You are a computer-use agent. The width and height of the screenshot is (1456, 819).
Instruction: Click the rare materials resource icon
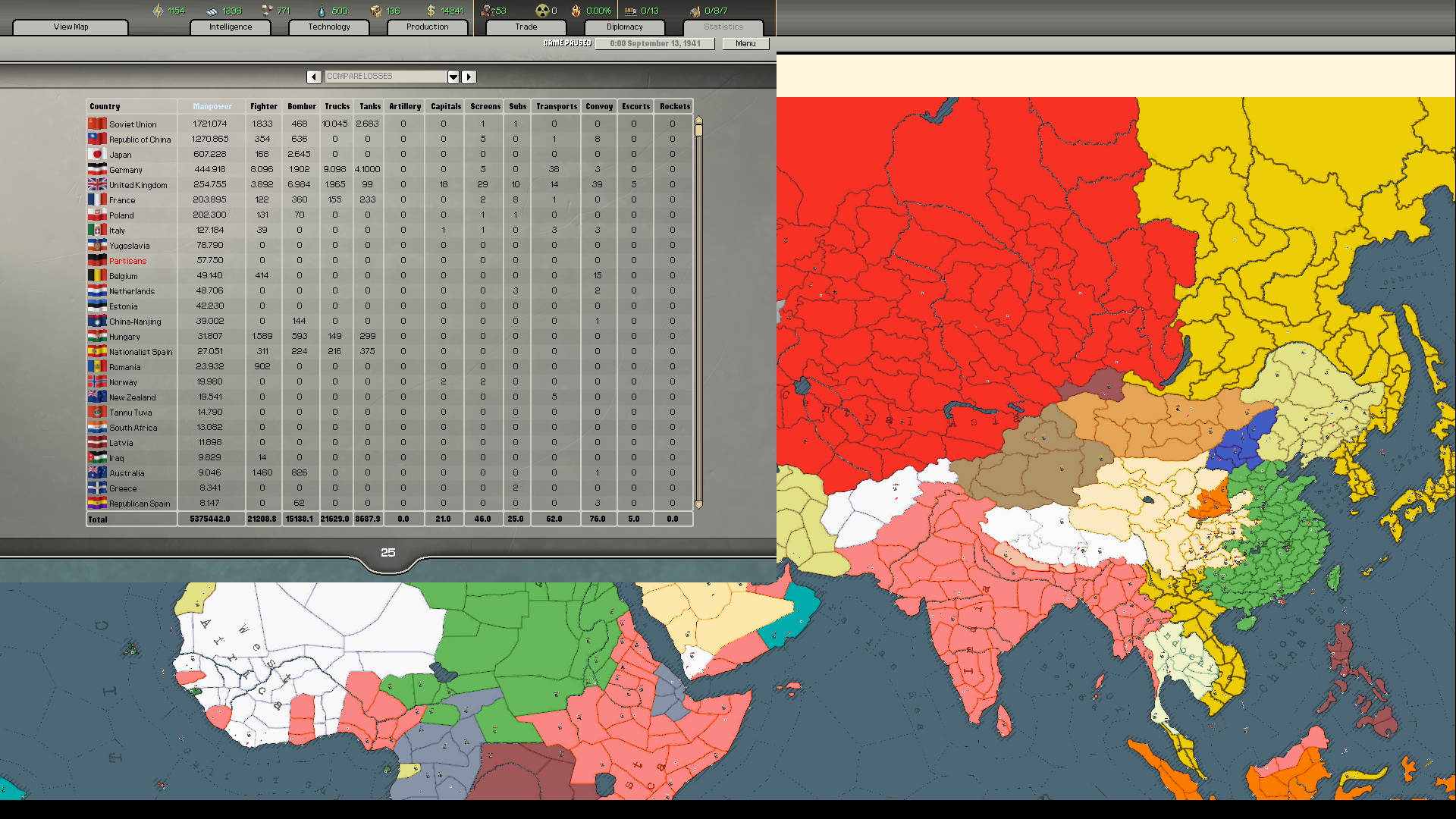[265, 11]
